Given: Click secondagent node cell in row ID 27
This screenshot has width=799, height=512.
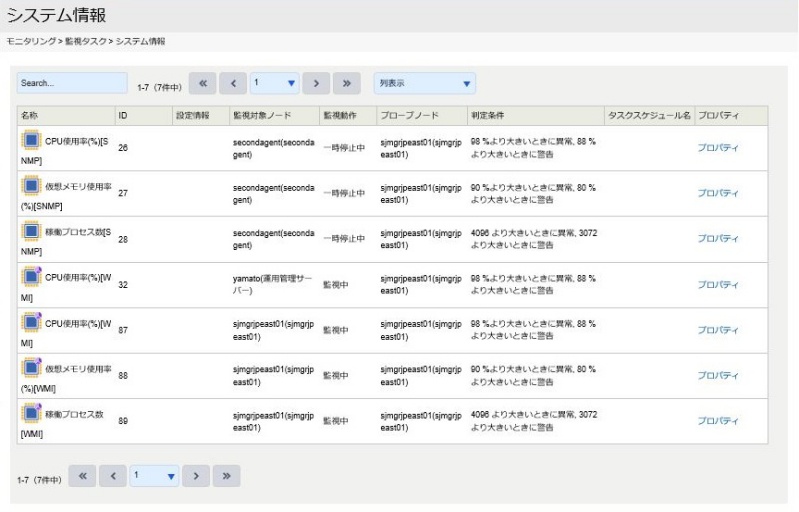Looking at the screenshot, I should click(x=274, y=194).
